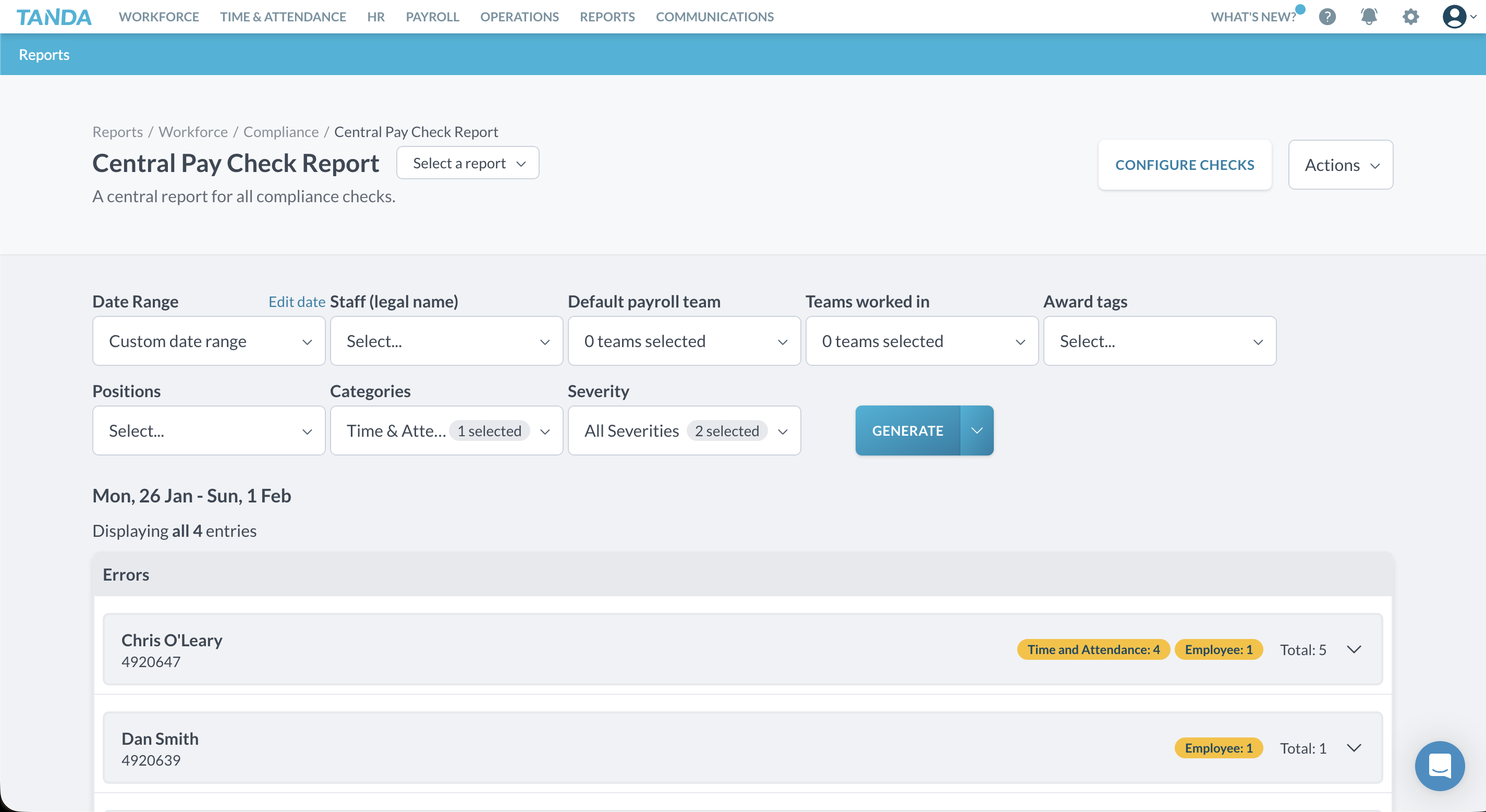Screen dimensions: 1486x812
Task: Expand Chris O'Leary's error row
Action: [x=1354, y=649]
